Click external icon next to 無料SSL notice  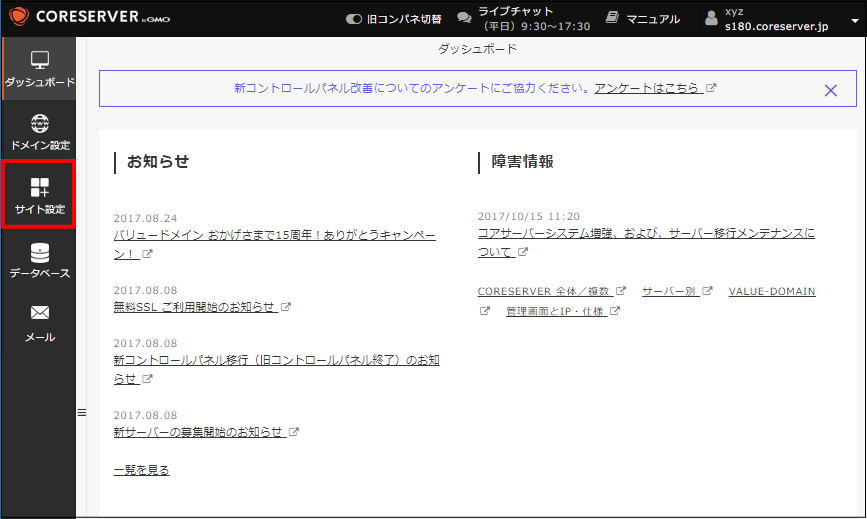[285, 306]
